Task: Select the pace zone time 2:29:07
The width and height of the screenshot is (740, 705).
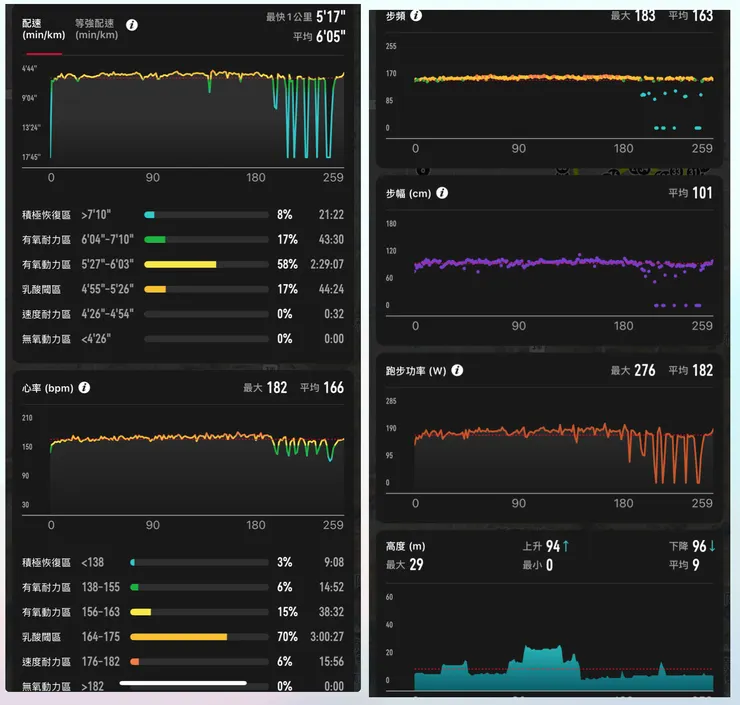Action: tap(327, 264)
